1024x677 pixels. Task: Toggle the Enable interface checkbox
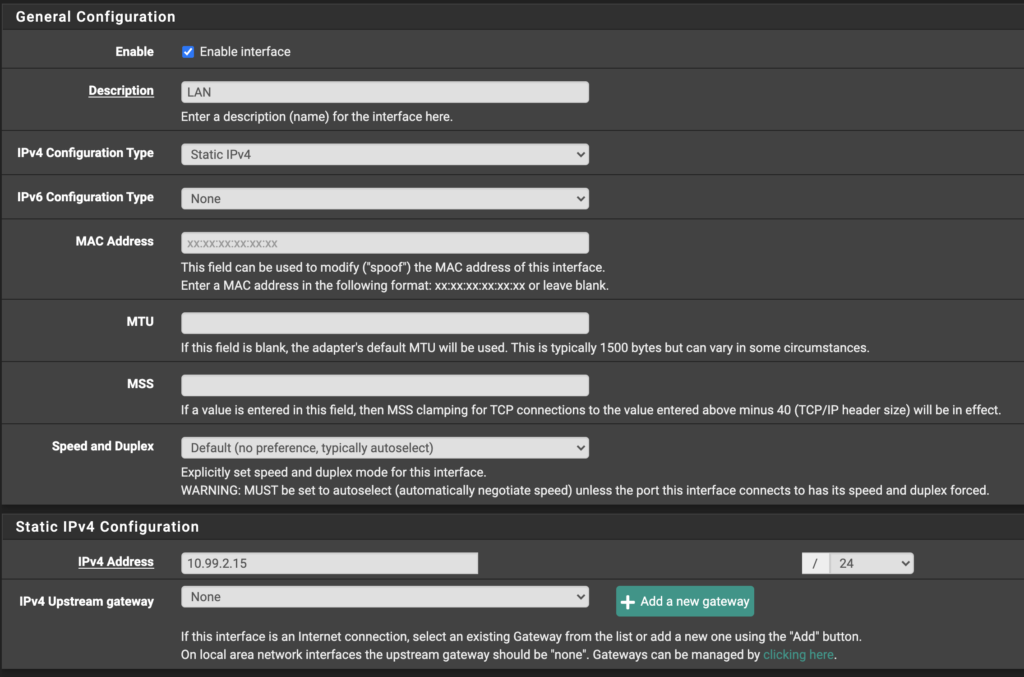188,51
